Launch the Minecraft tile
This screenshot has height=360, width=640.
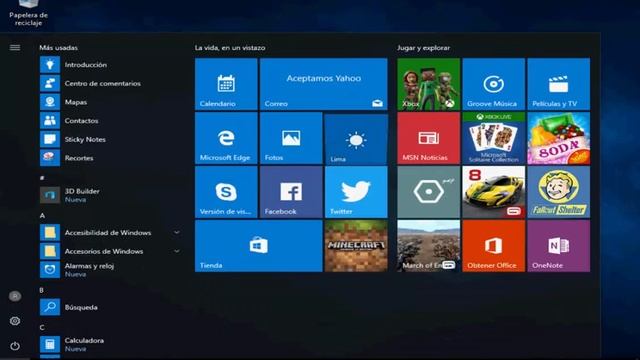(356, 246)
